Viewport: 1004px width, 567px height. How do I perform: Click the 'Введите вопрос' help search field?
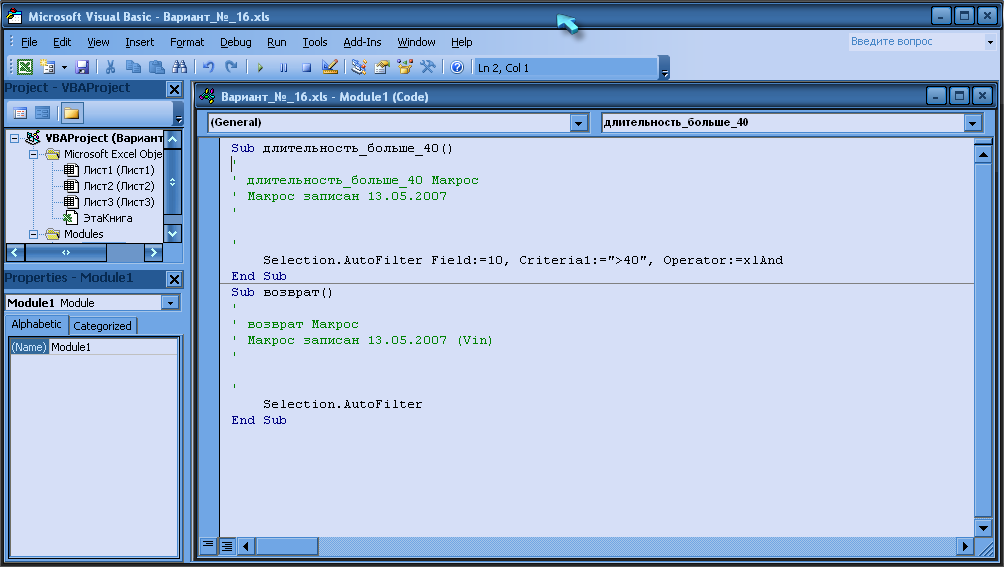[x=916, y=42]
